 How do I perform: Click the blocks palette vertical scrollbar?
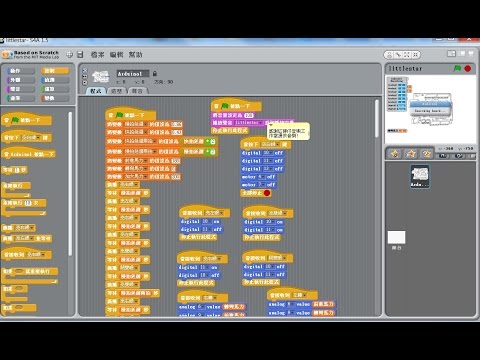click(70, 184)
